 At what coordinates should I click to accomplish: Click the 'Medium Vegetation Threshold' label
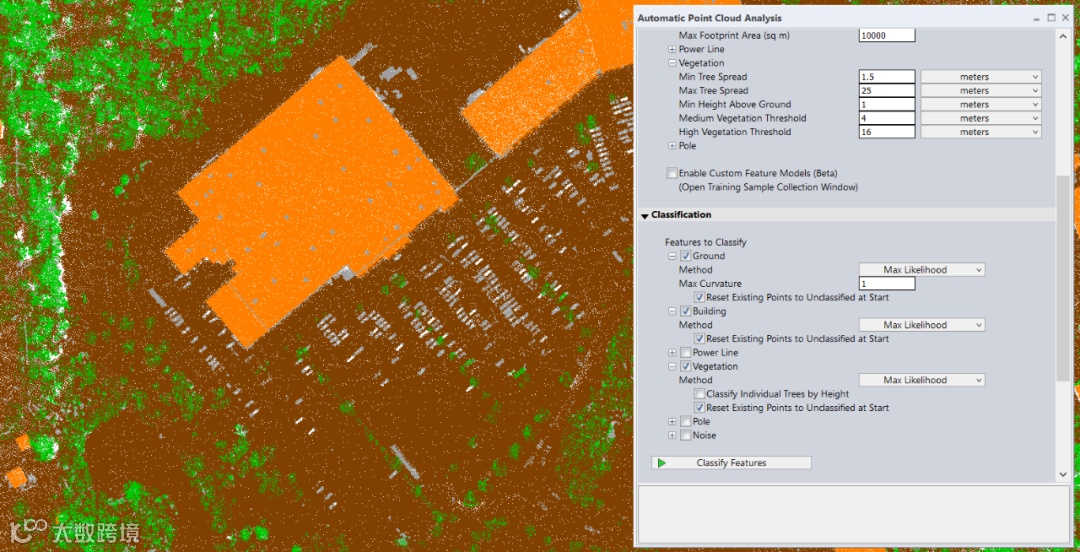[742, 118]
